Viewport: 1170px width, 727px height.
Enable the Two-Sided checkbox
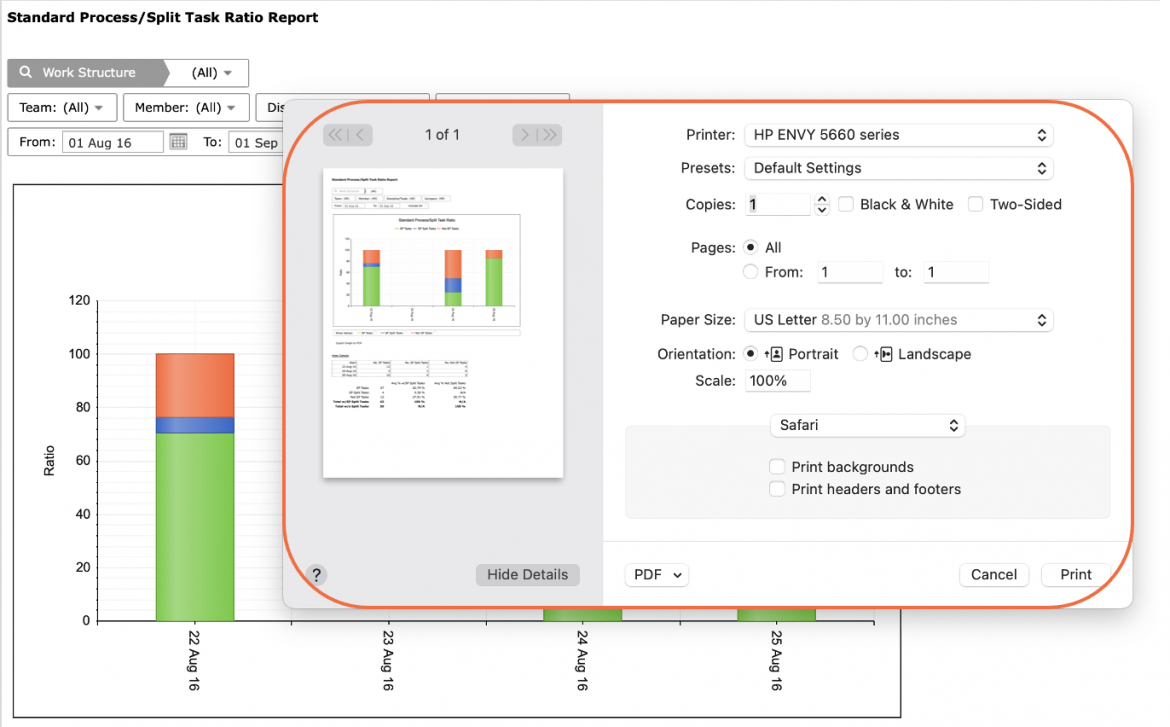coord(975,204)
